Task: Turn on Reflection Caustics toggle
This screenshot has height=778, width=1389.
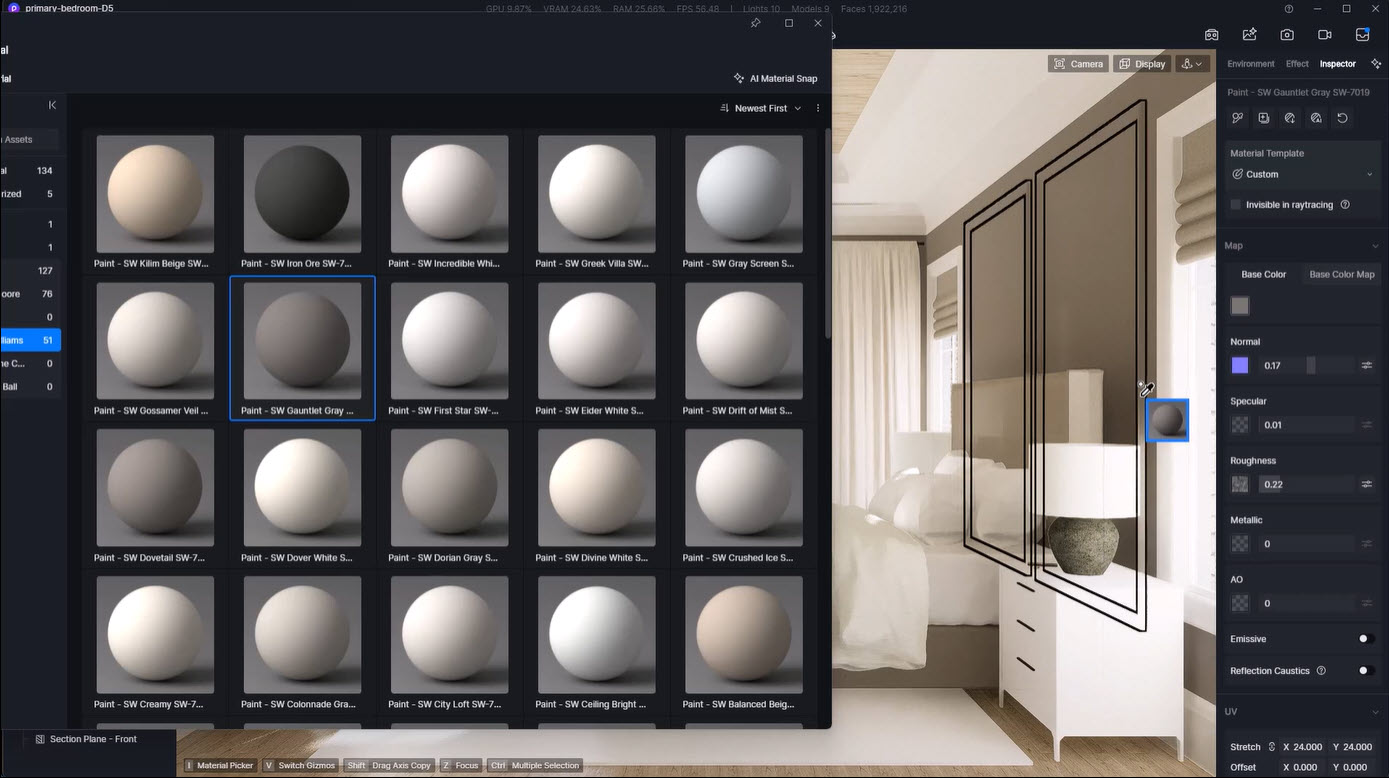Action: coord(1365,671)
